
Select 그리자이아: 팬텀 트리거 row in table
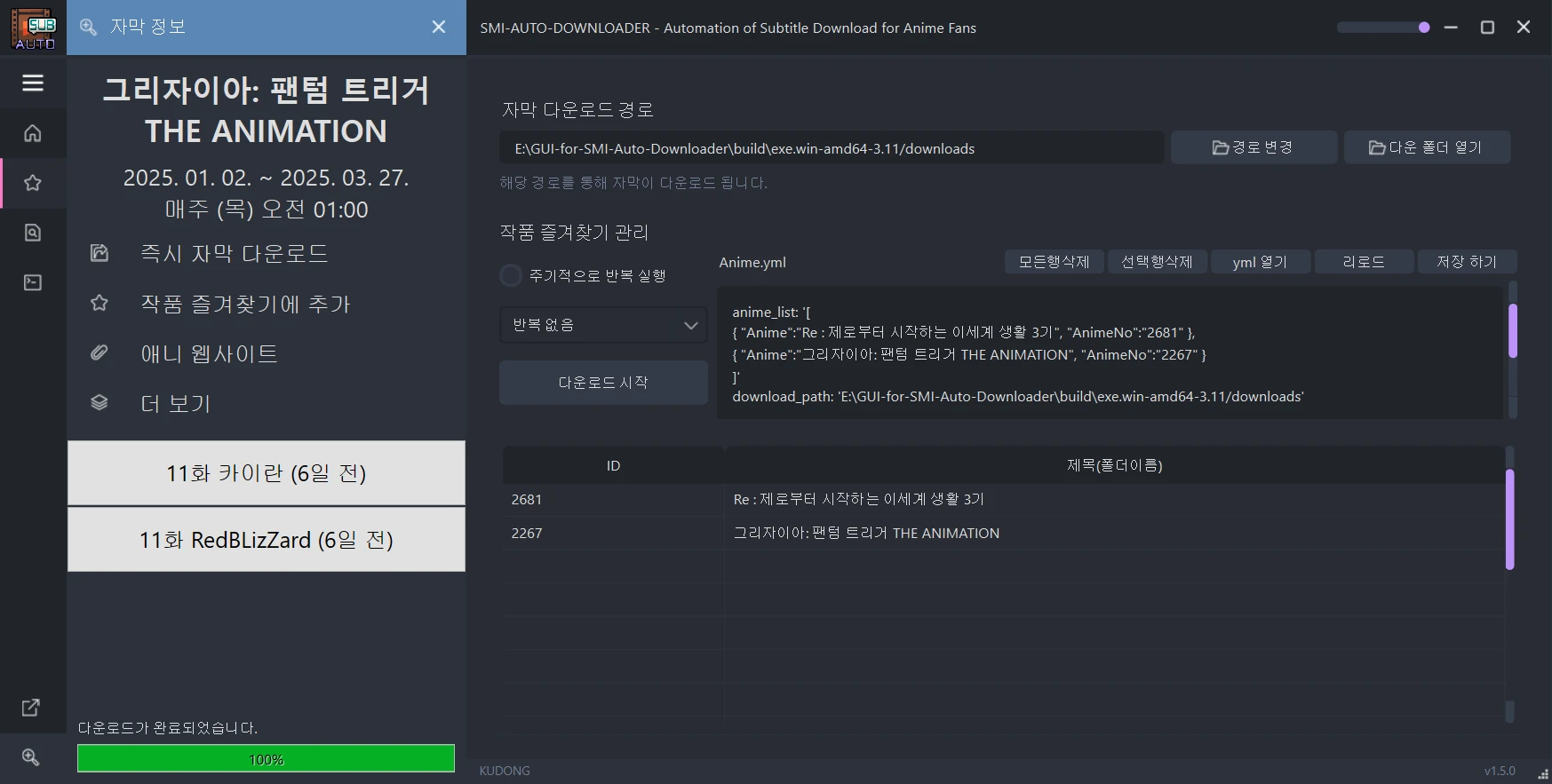[1114, 534]
